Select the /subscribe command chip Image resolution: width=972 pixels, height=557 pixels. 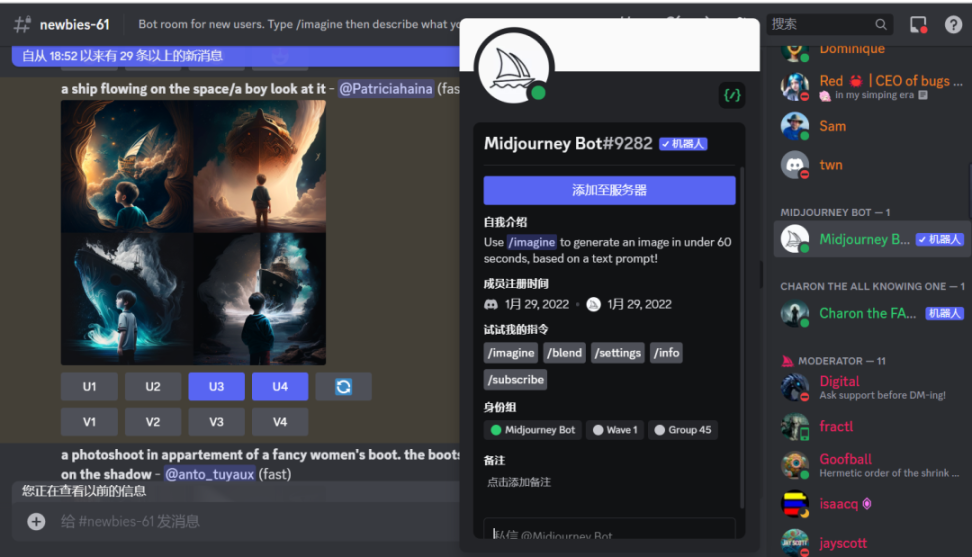point(516,380)
